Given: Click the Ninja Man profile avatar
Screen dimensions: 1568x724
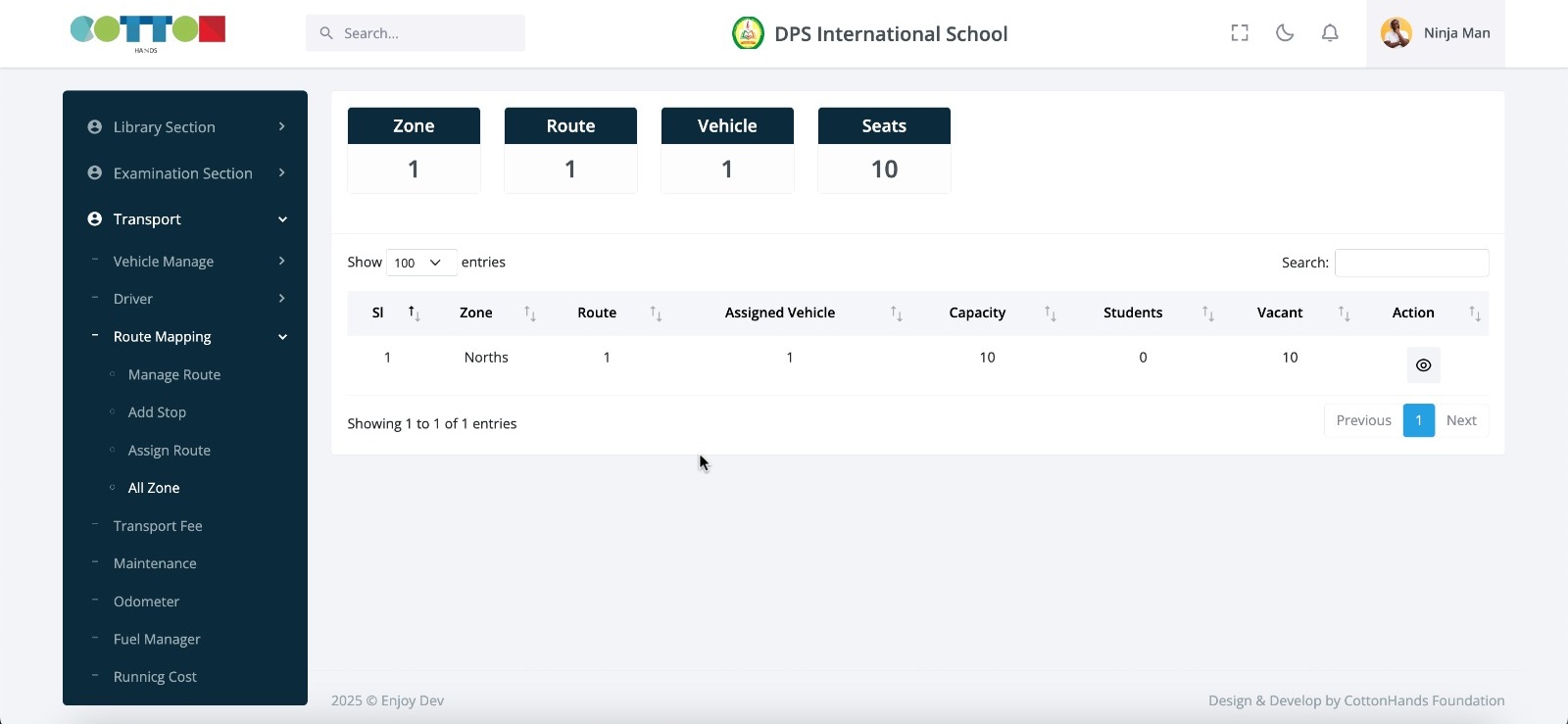Looking at the screenshot, I should [x=1396, y=33].
